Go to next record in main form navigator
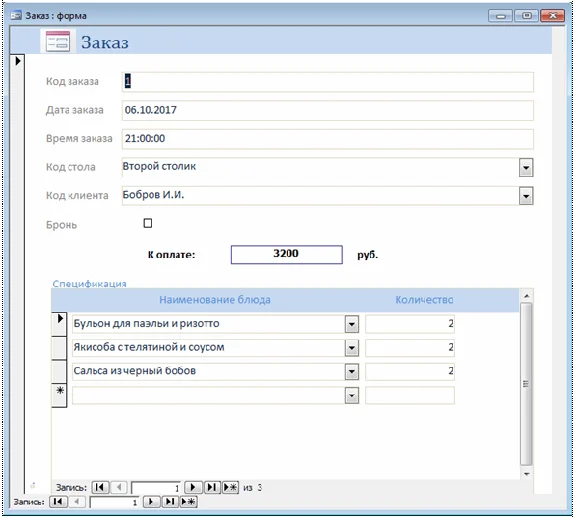The image size is (576, 517). click(x=151, y=502)
